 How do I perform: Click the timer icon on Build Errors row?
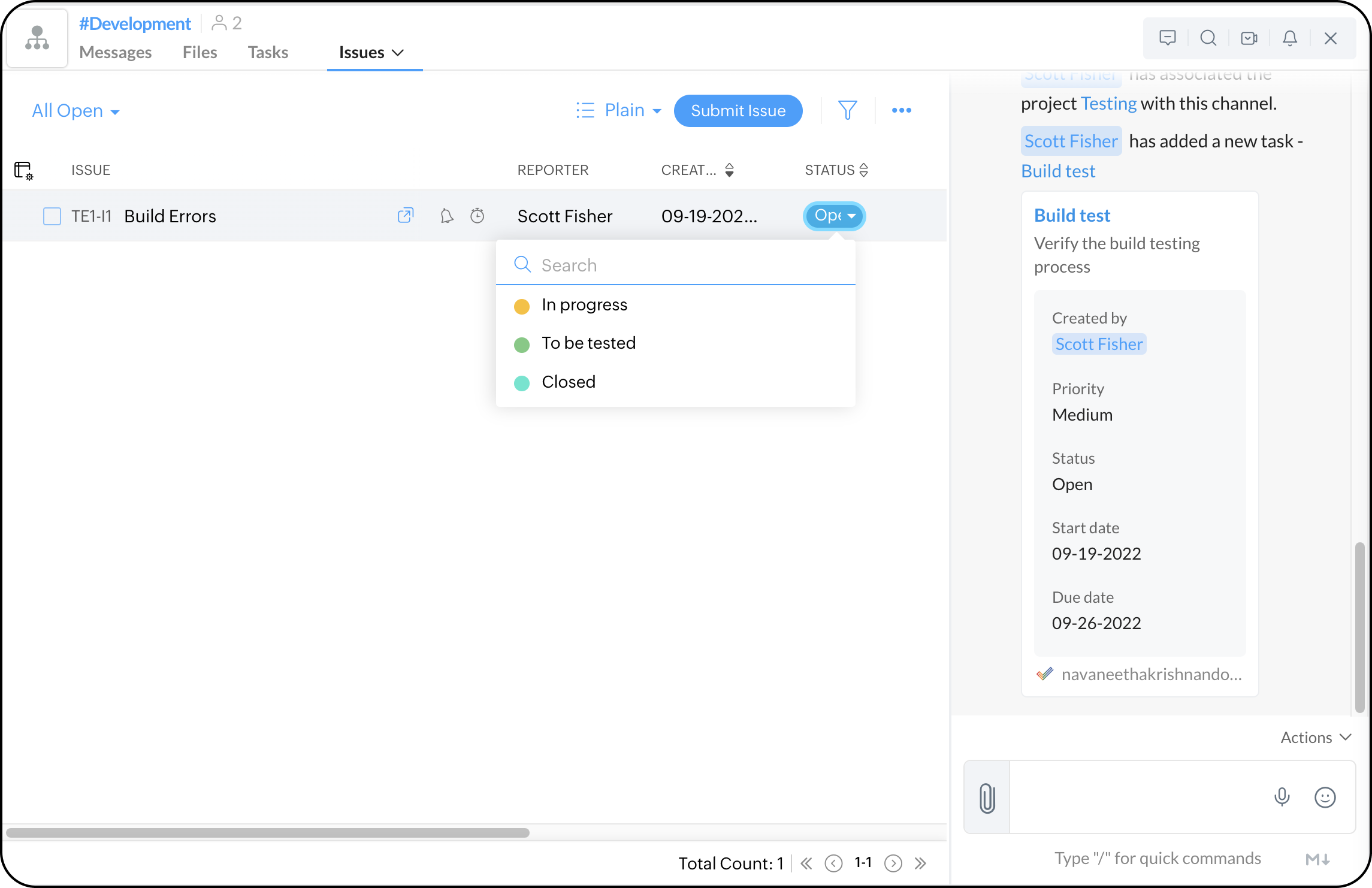(477, 216)
